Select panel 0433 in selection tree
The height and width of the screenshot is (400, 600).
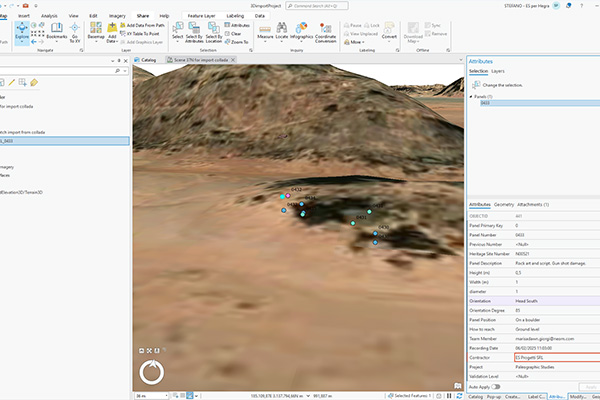pyautogui.click(x=486, y=103)
